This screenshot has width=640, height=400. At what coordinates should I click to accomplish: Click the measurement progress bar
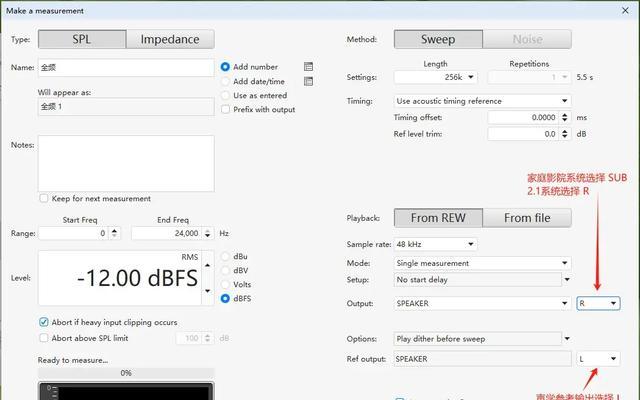(126, 373)
